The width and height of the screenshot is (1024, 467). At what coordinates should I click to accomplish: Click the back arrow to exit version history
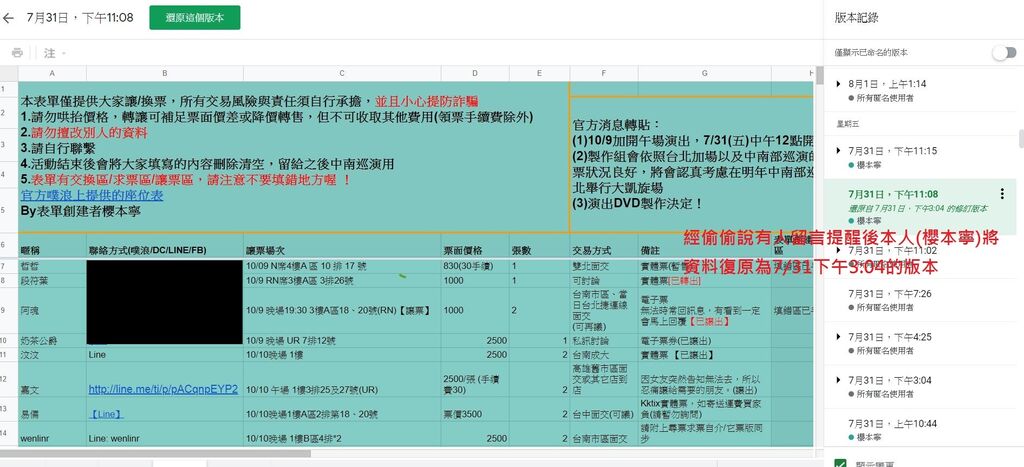(x=8, y=18)
